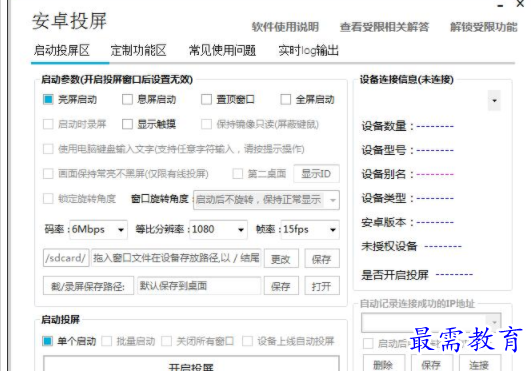Click 保存 next to 更改
Viewport: 531px width, 371px height.
point(322,259)
